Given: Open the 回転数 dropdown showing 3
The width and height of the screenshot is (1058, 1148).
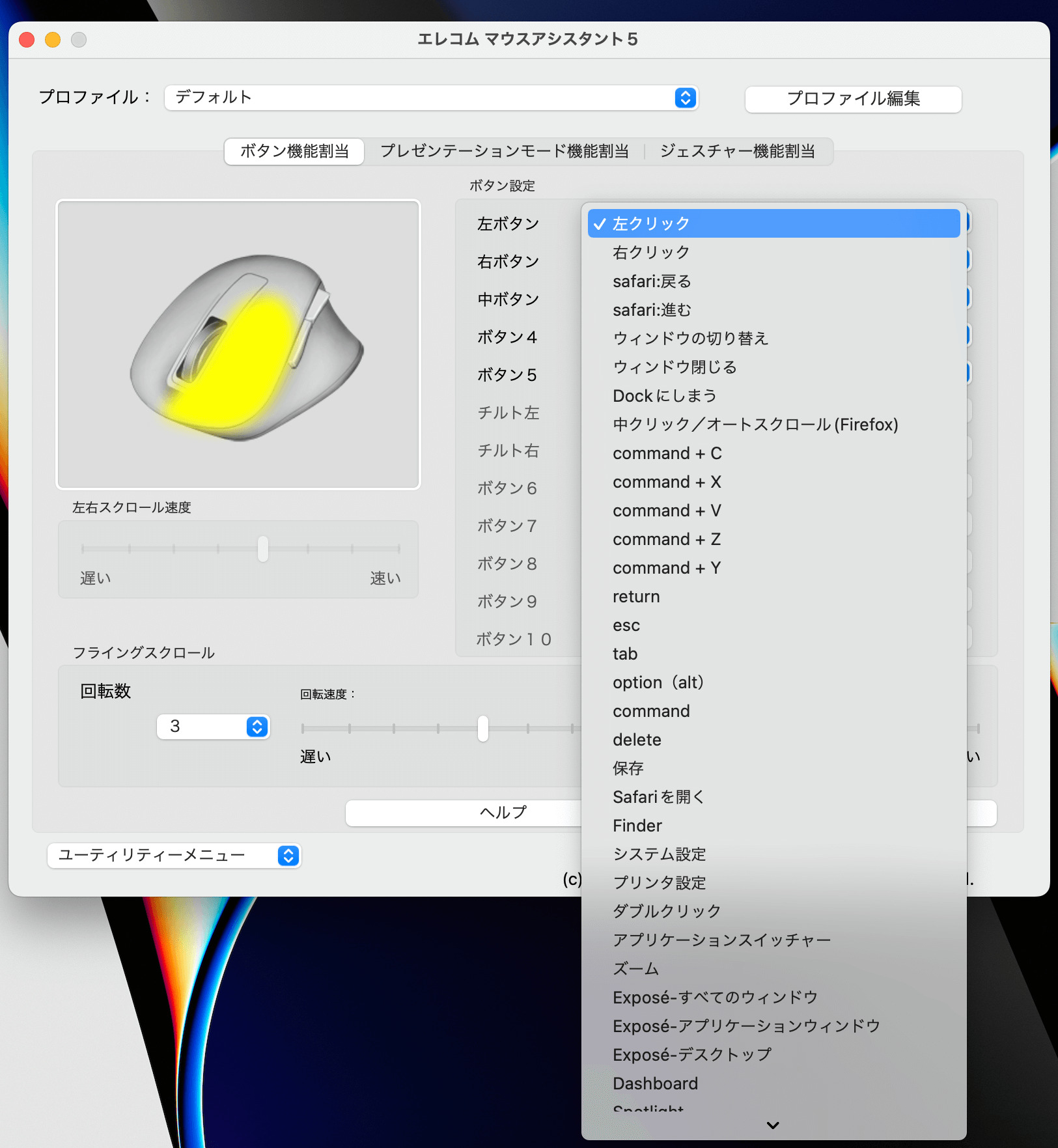Looking at the screenshot, I should (x=213, y=727).
